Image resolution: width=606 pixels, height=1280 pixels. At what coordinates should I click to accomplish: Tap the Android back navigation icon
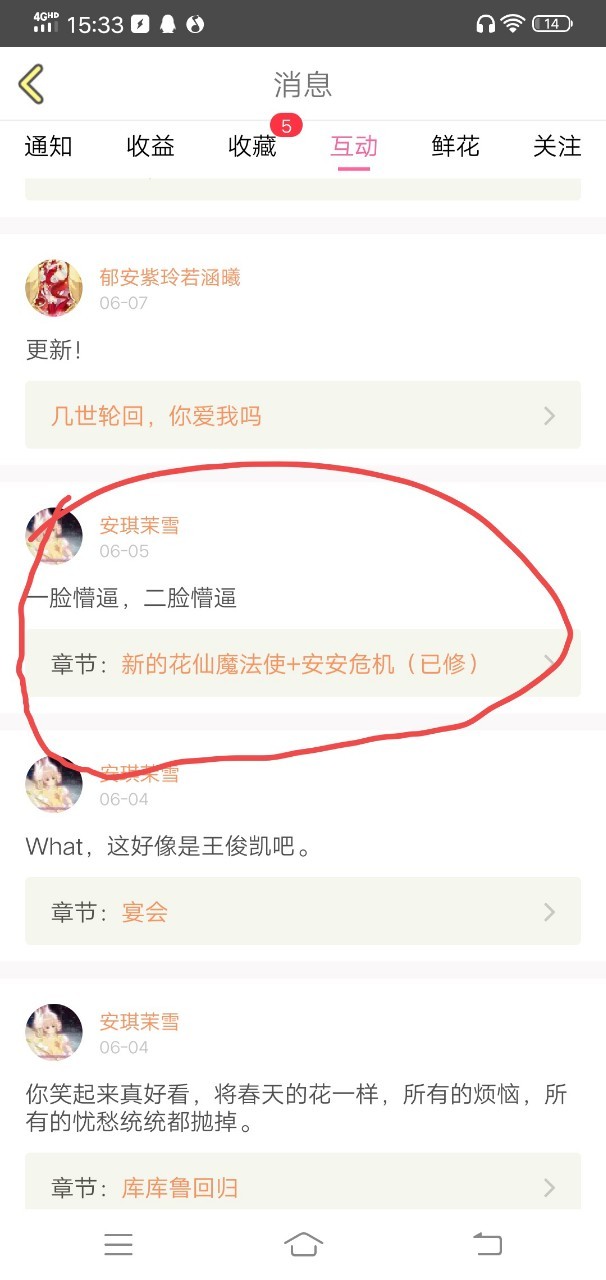pyautogui.click(x=487, y=1243)
